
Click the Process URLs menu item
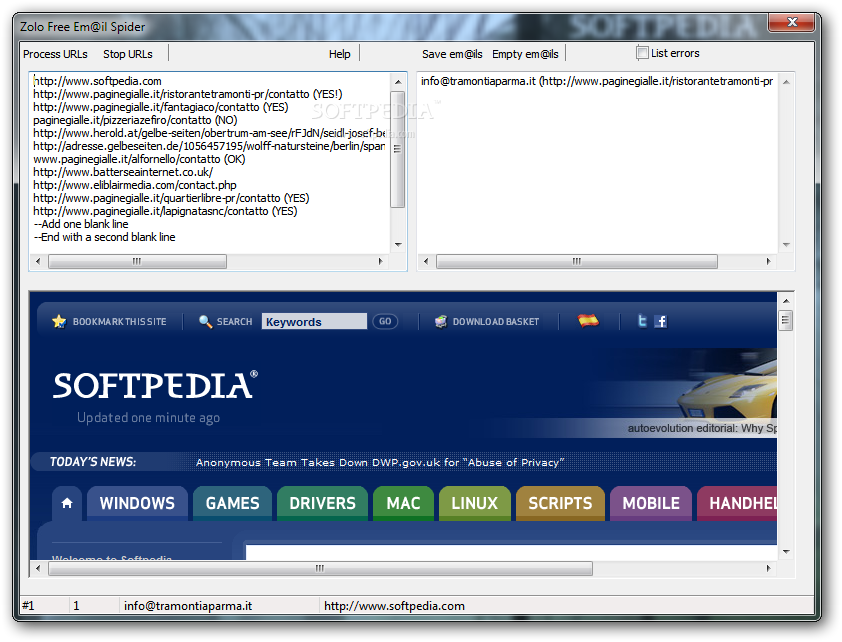(x=55, y=54)
